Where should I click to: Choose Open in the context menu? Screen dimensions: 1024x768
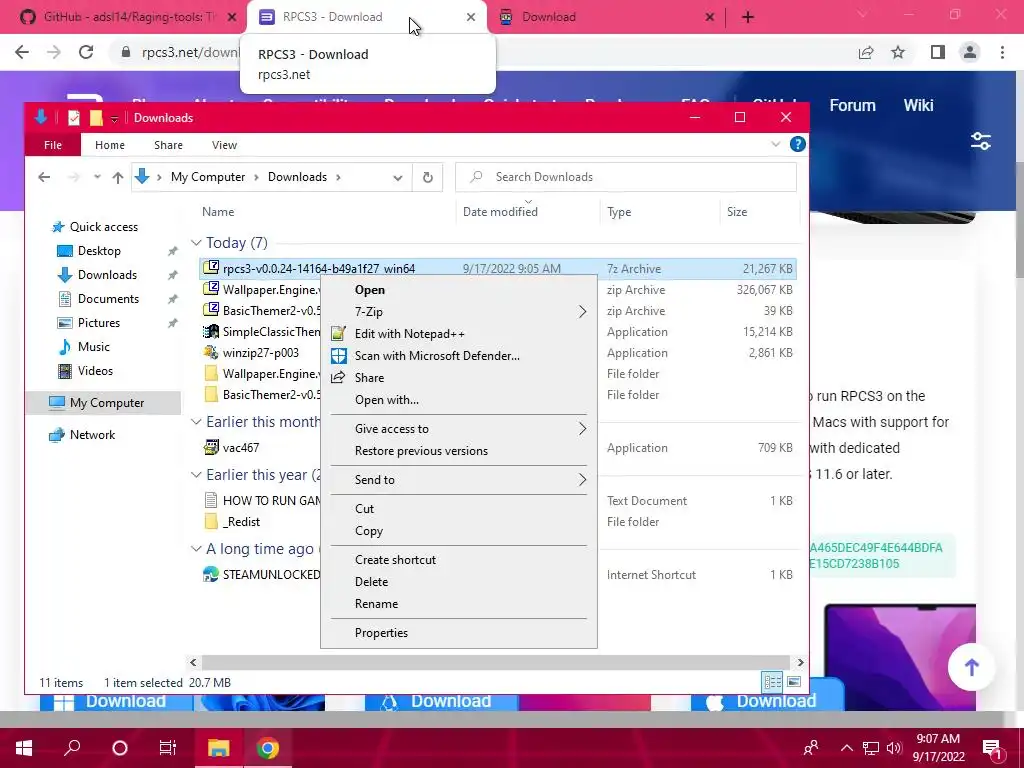[458, 290]
